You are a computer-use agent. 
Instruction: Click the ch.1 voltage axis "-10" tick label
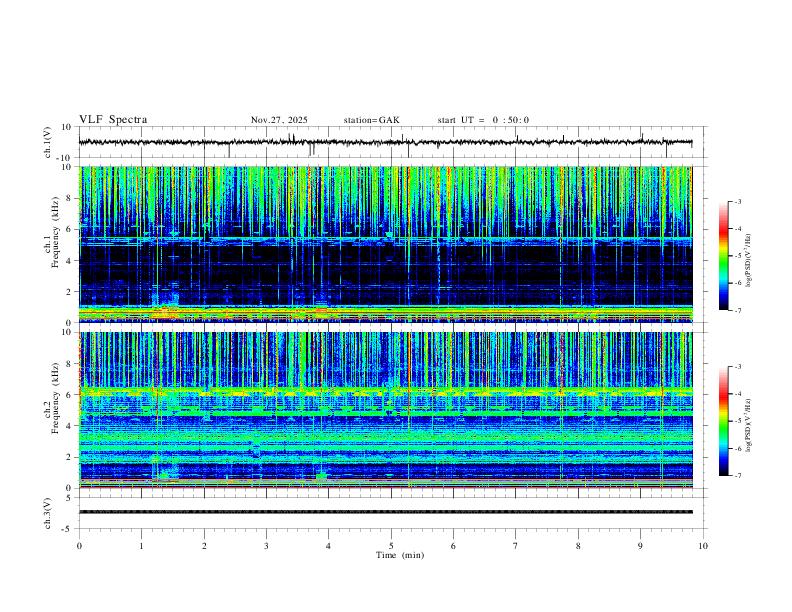[66, 158]
